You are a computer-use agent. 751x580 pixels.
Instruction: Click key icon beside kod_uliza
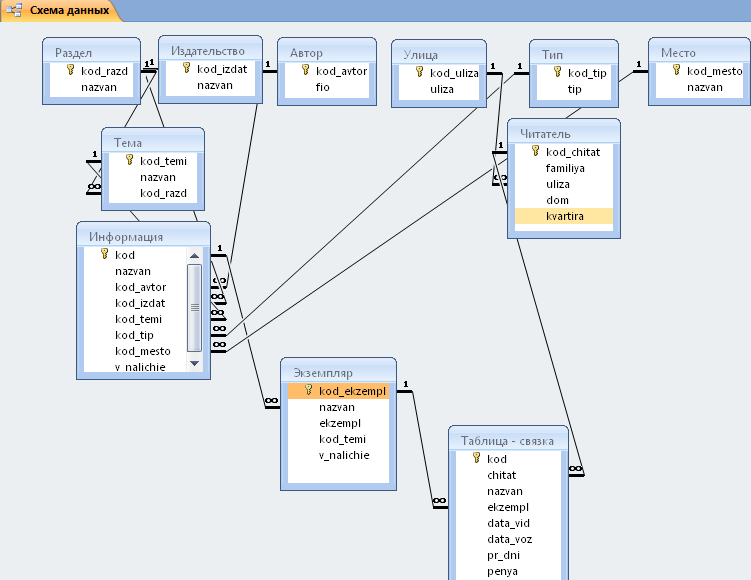(x=419, y=72)
